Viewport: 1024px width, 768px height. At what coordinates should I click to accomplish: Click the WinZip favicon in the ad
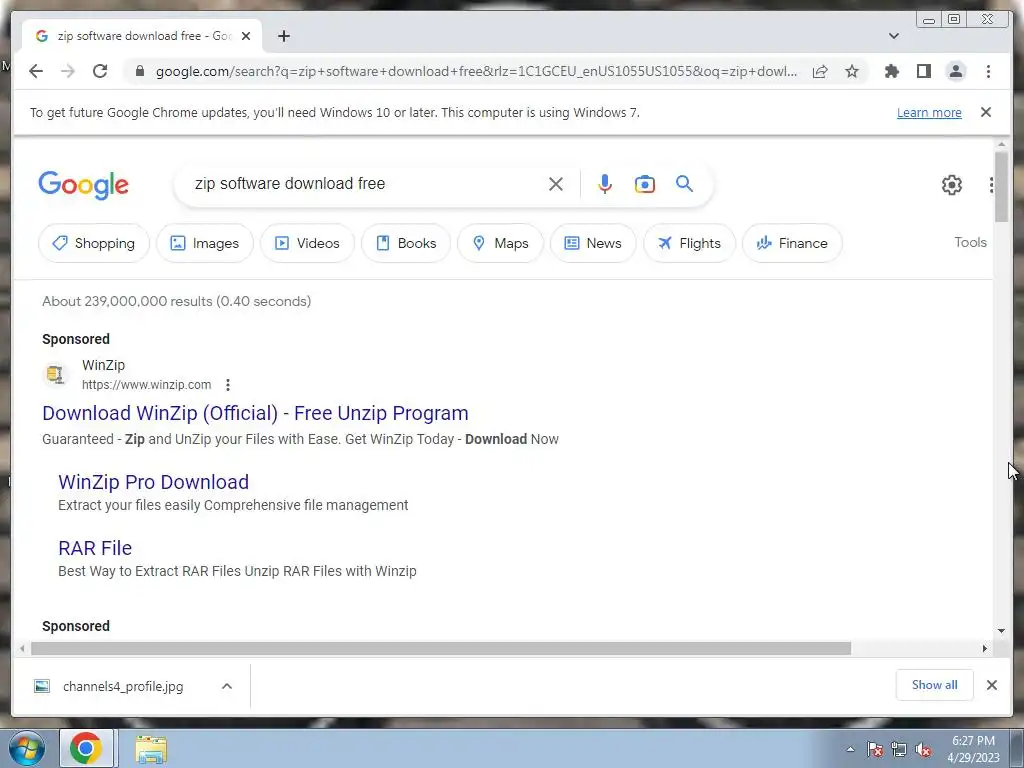point(56,375)
